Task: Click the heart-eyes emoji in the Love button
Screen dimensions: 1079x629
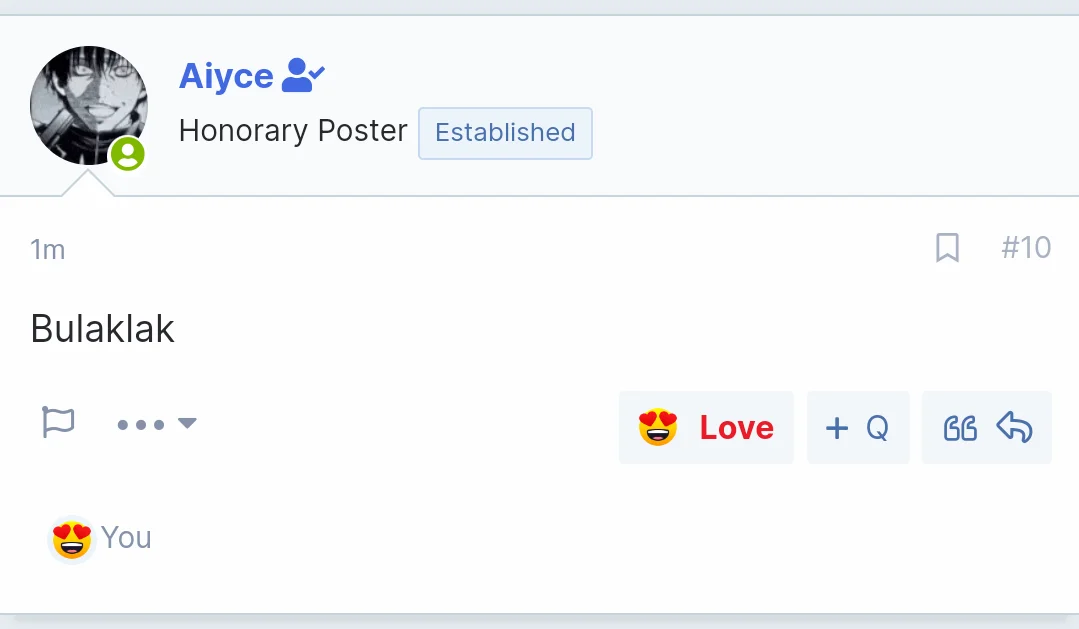Action: pos(658,427)
